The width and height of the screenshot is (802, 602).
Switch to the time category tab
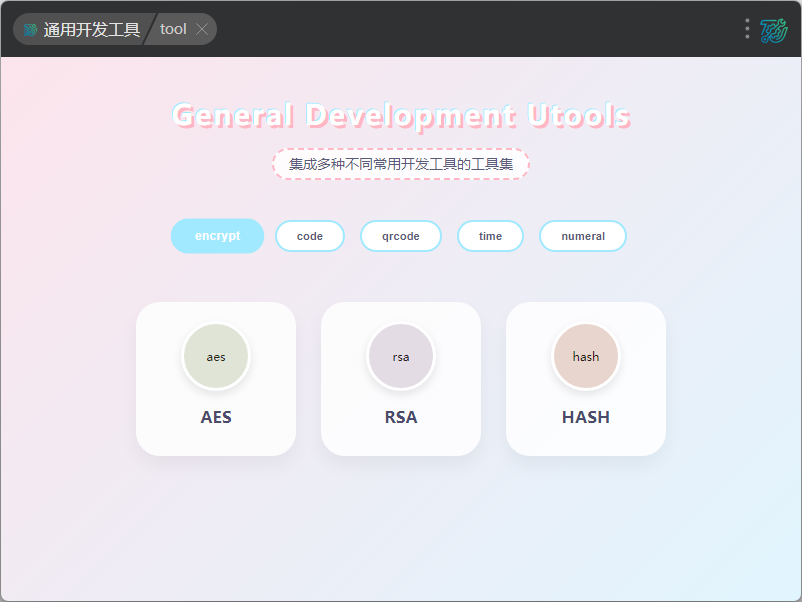(x=490, y=236)
